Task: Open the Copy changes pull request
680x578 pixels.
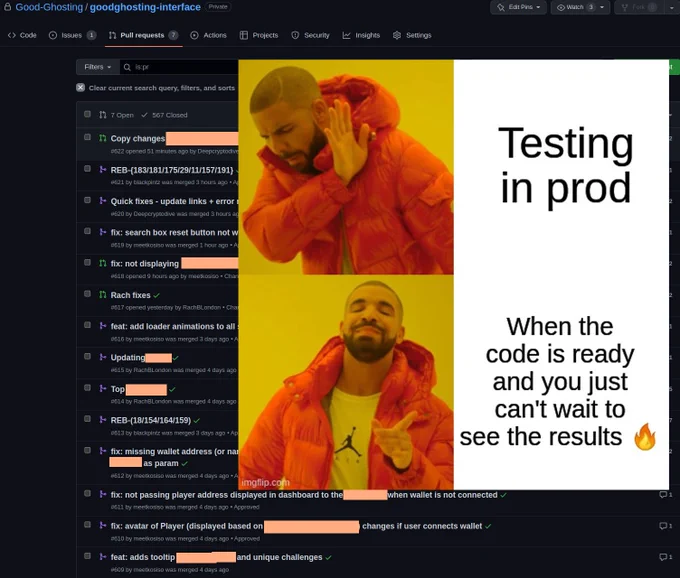Action: point(137,138)
